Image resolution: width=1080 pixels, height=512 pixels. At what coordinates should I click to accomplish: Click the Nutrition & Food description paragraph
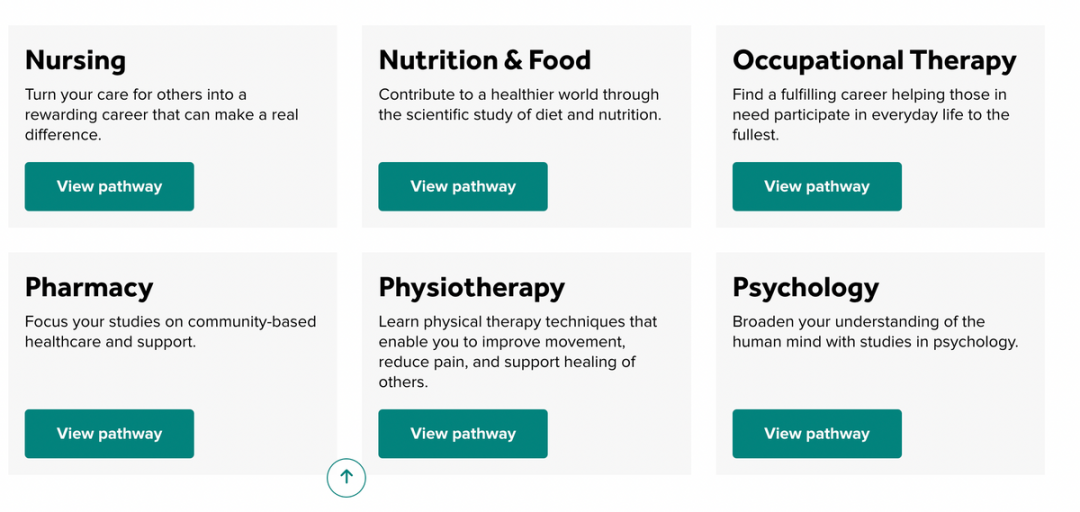[x=520, y=105]
